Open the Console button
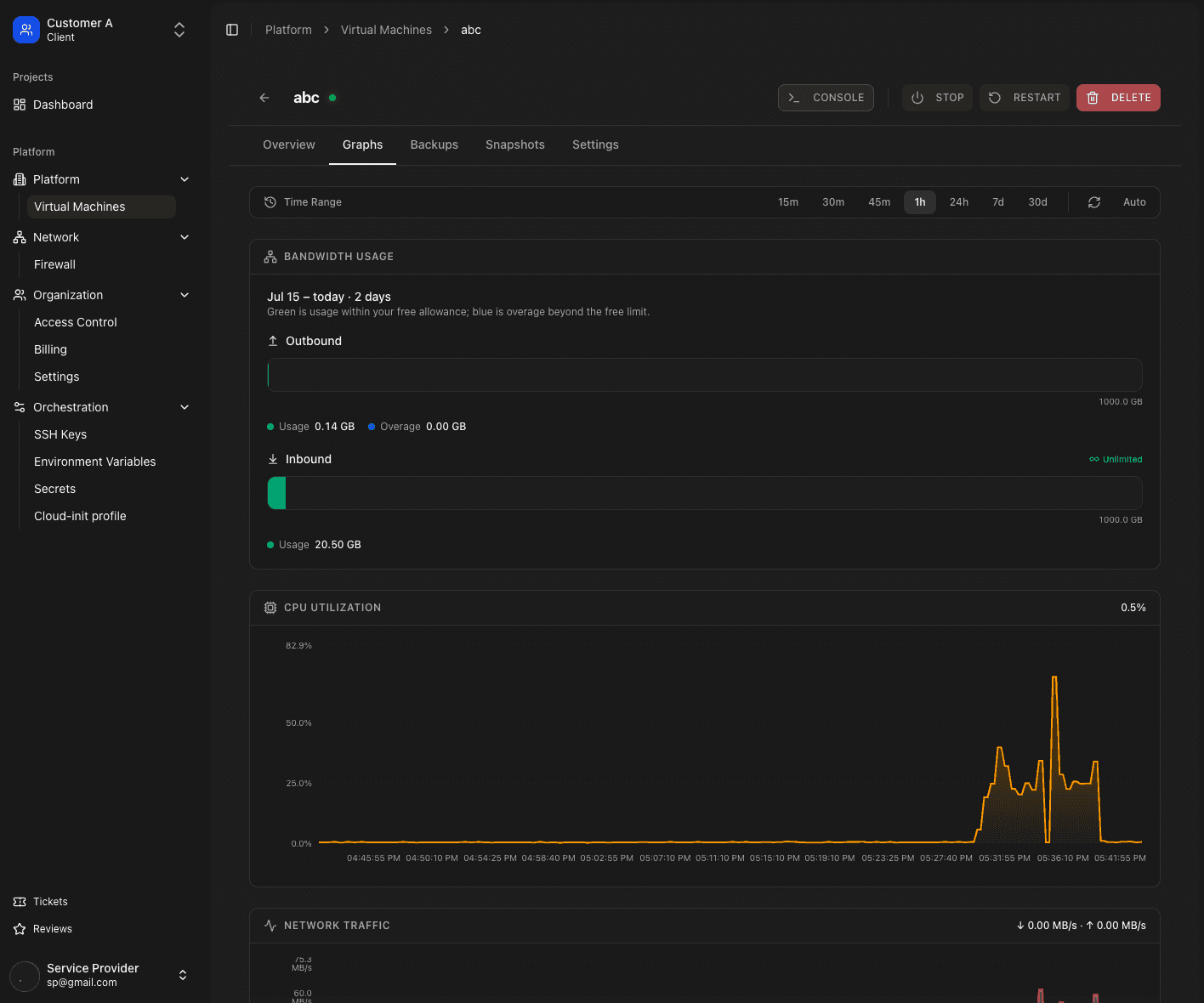The image size is (1204, 1003). tap(826, 98)
